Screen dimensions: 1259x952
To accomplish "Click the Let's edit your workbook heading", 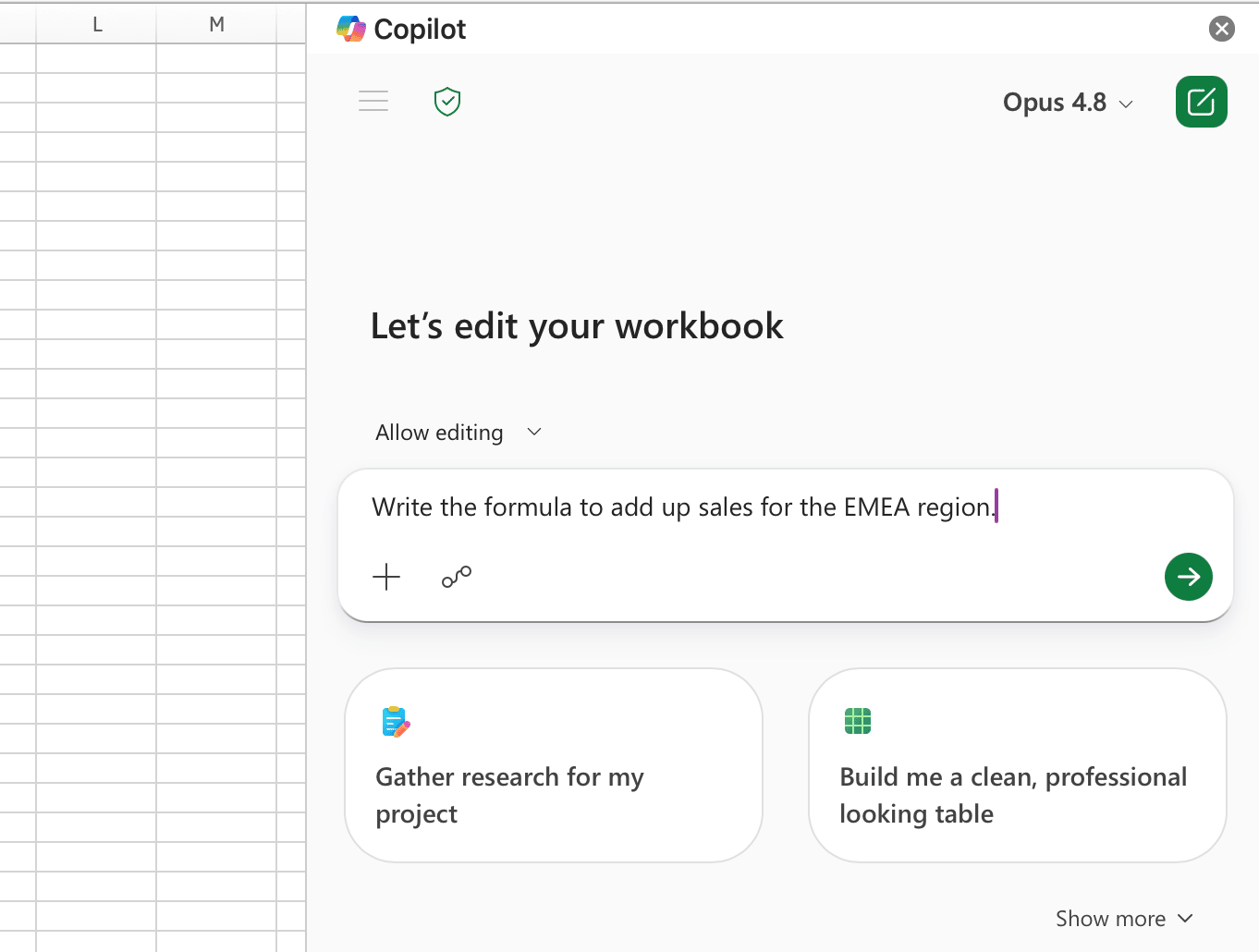I will 577,326.
